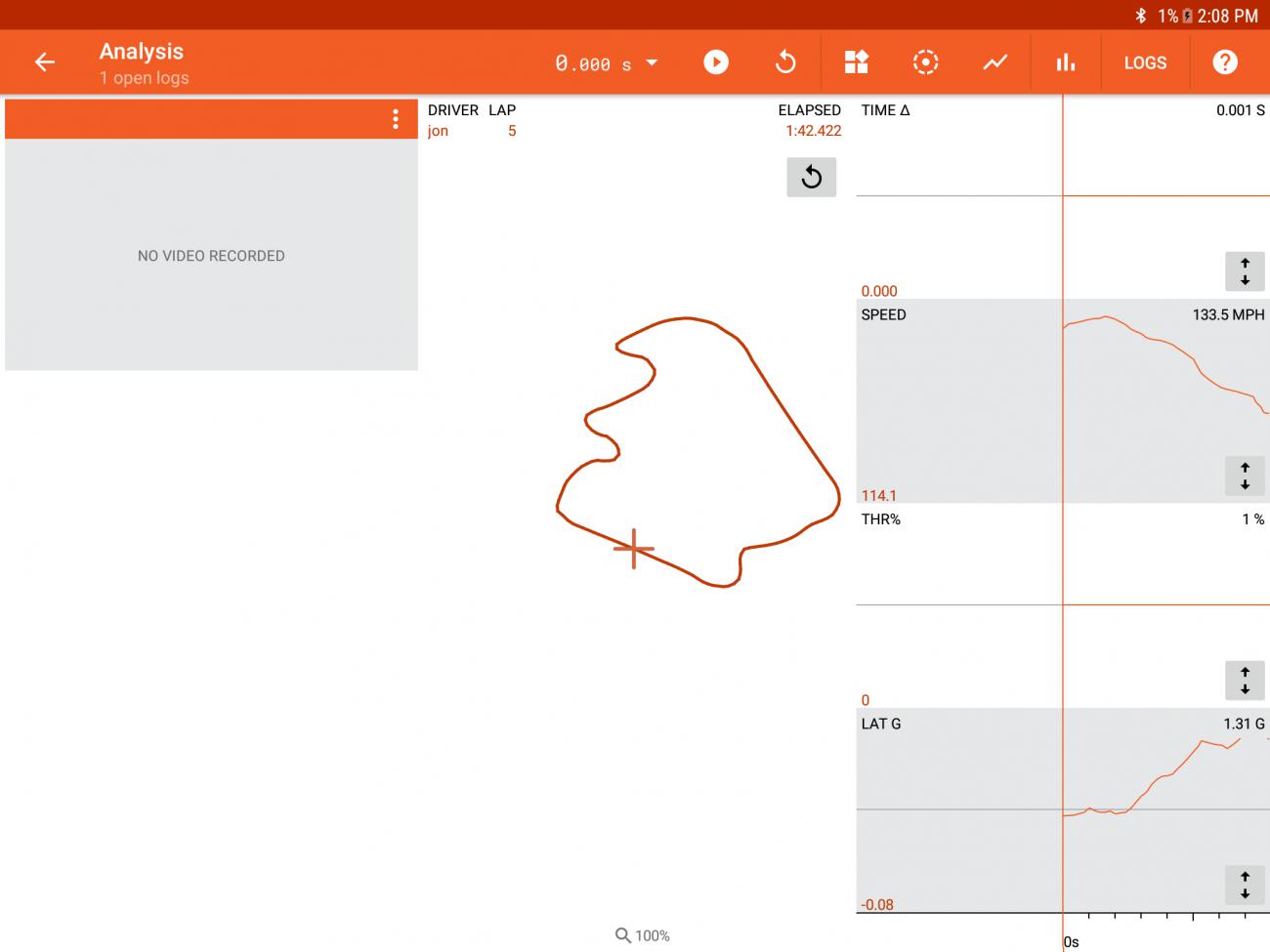The image size is (1270, 952).
Task: Toggle the SPEED chart scale arrows
Action: coord(1245,476)
